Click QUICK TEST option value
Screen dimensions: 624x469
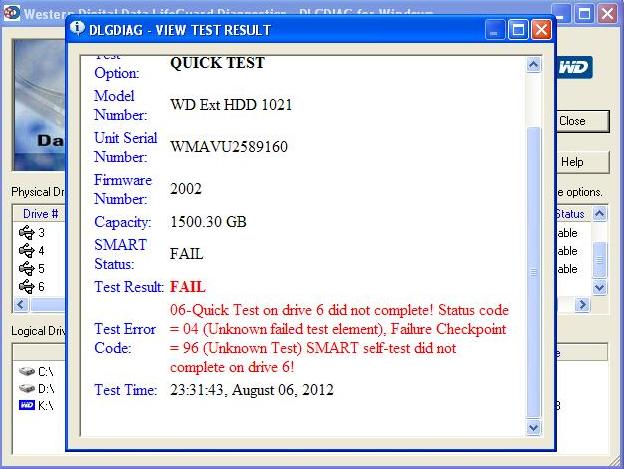click(x=217, y=63)
